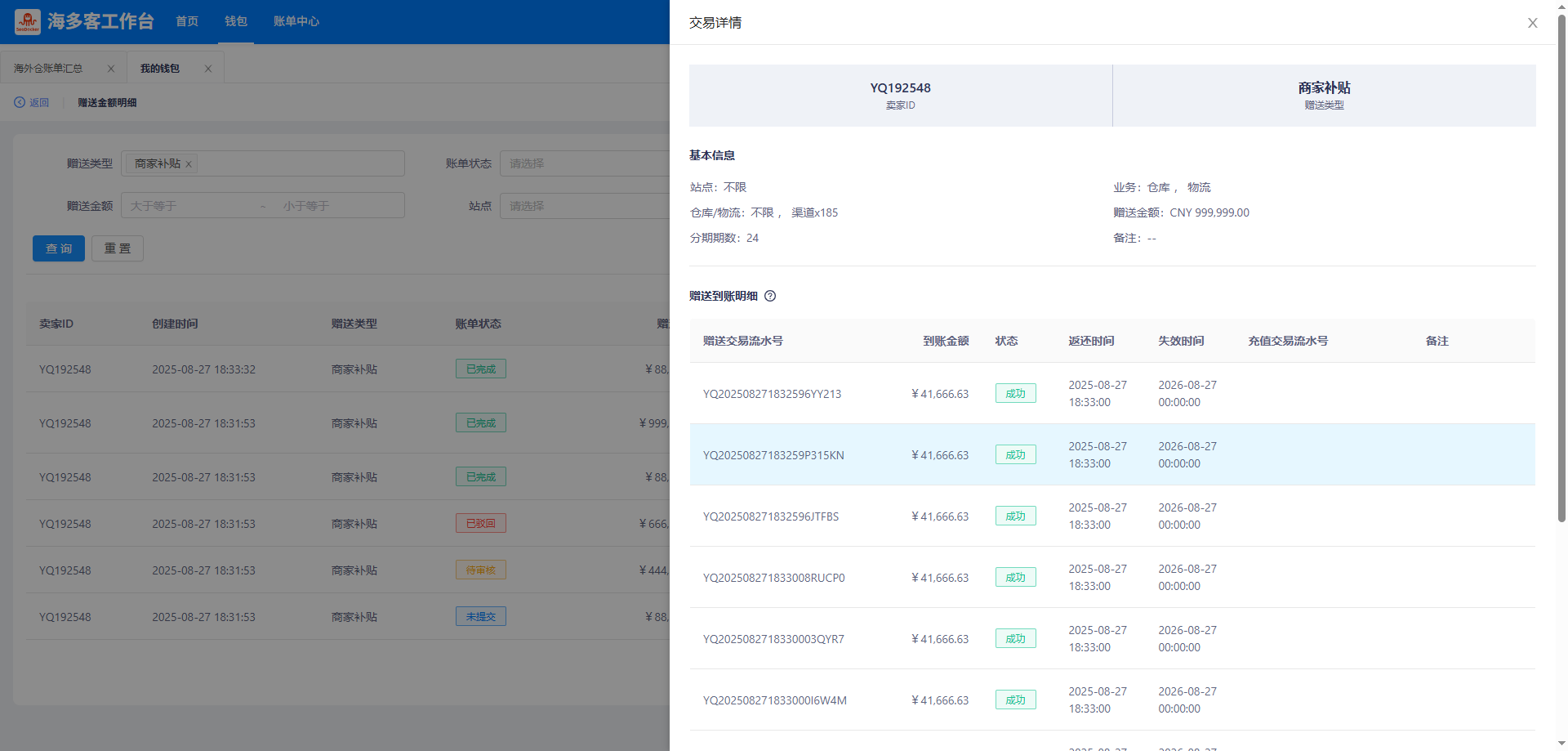Click the 2025-08-27 18:33:32 created time cell

click(203, 369)
